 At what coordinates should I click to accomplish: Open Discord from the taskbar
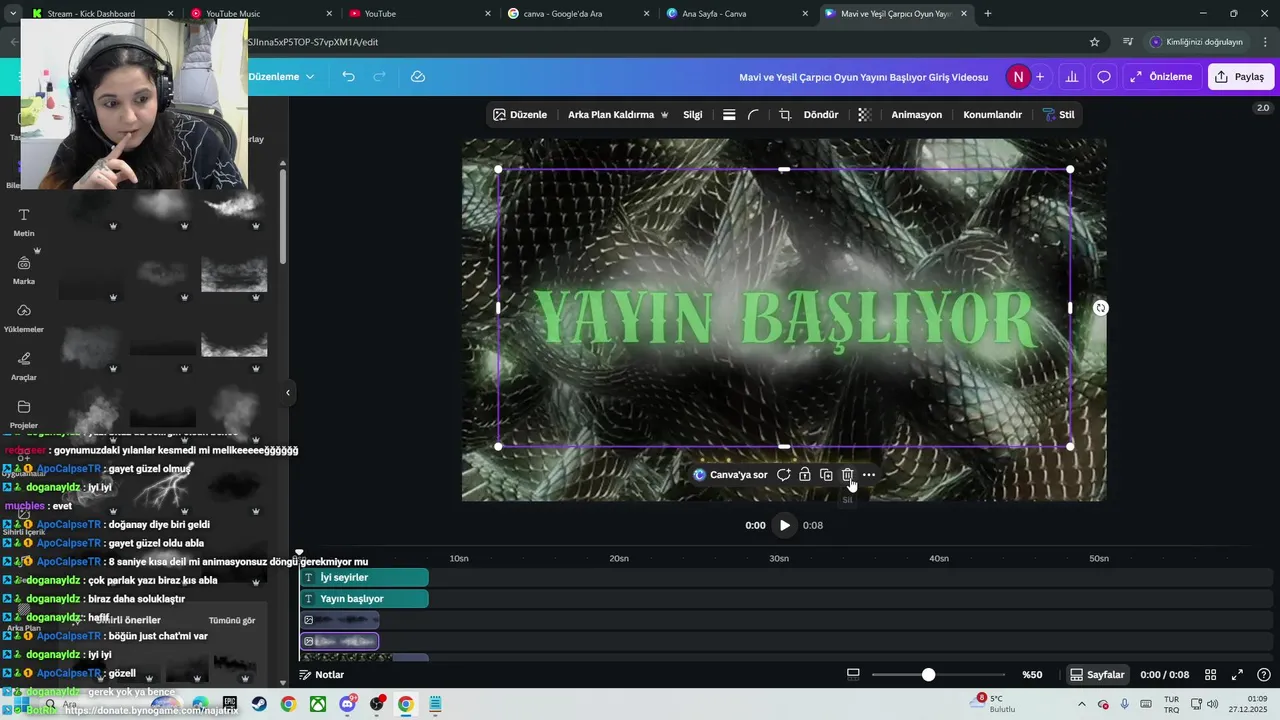coord(347,704)
